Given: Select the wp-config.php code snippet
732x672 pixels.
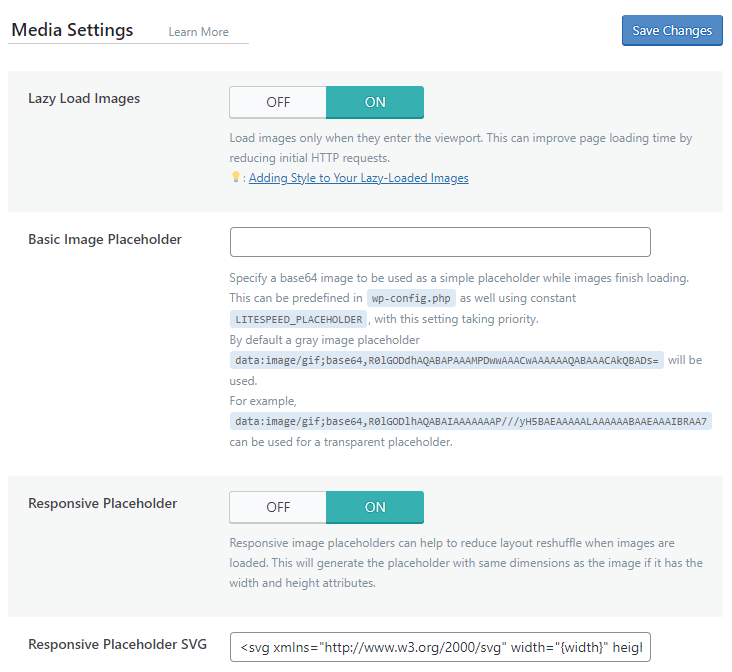Looking at the screenshot, I should tap(411, 298).
